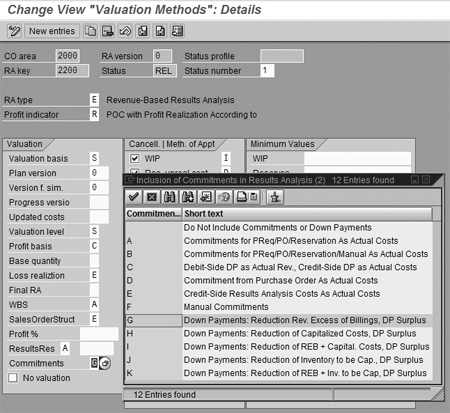Screen dimensions: 450x413
Task: Click the personal value list pin icon
Action: tap(275, 197)
